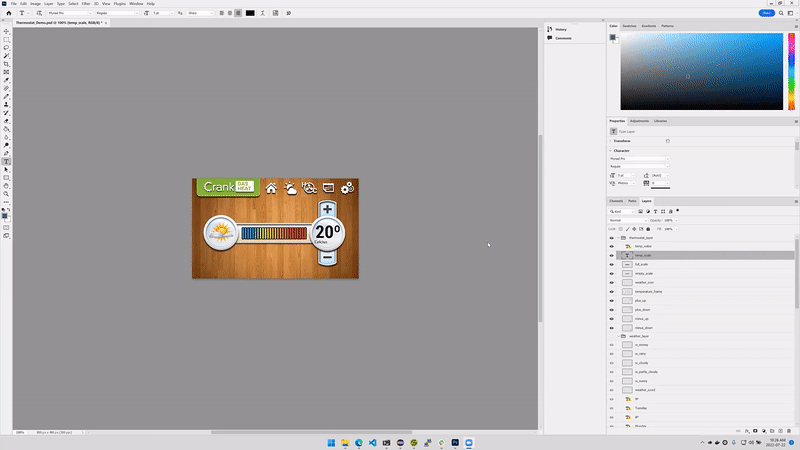Hide the full_scale layer
The height and width of the screenshot is (450, 800).
611,265
